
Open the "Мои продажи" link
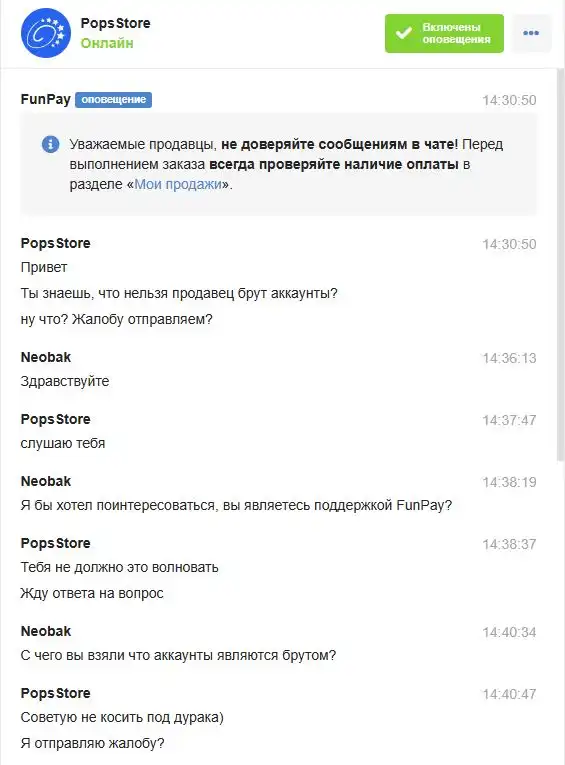[x=178, y=184]
